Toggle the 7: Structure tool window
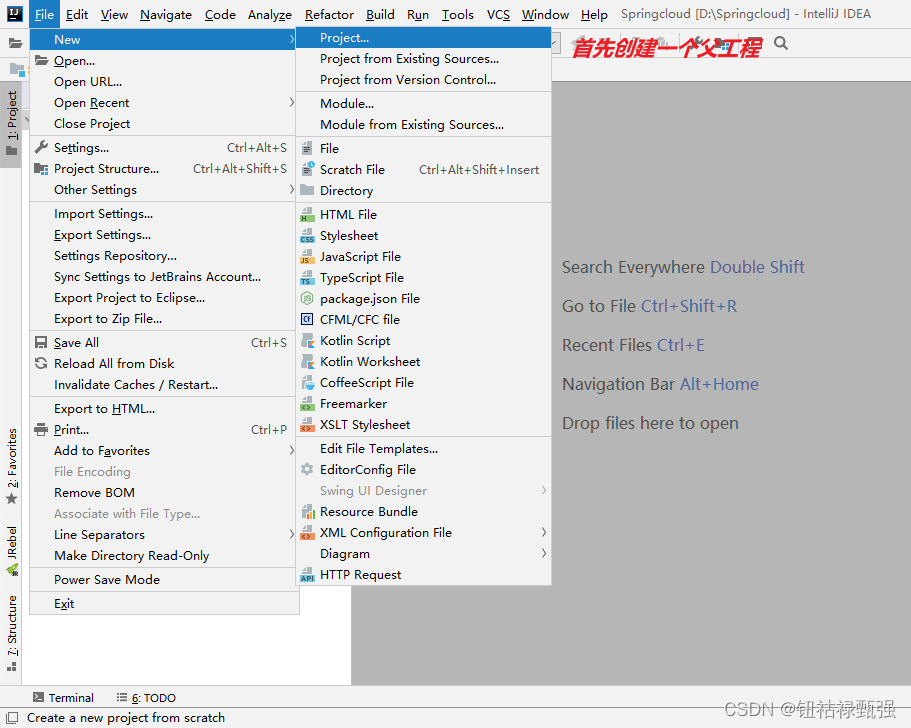Screen dimensions: 911x728 pos(12,634)
